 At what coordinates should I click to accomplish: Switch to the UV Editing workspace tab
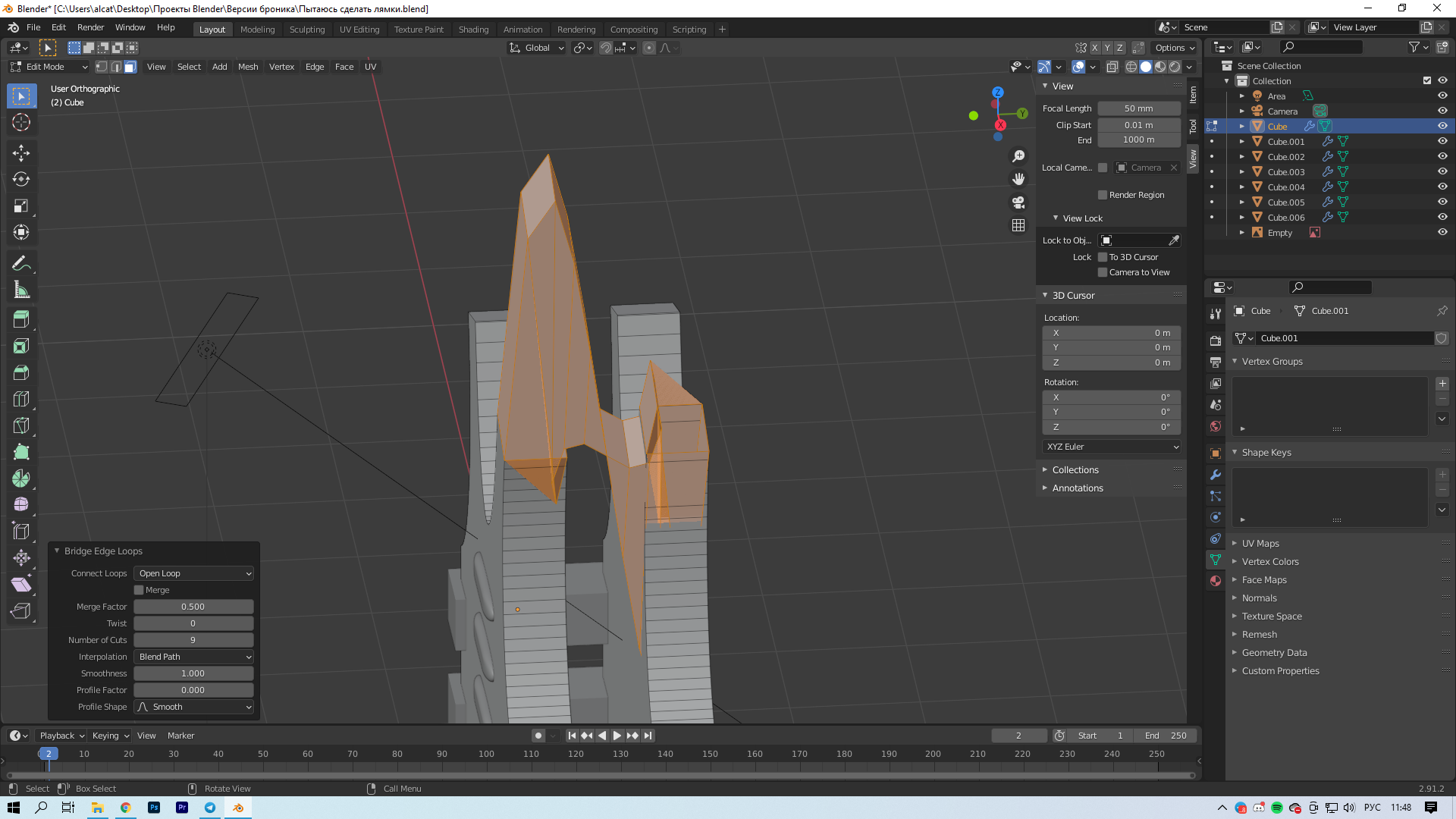359,30
